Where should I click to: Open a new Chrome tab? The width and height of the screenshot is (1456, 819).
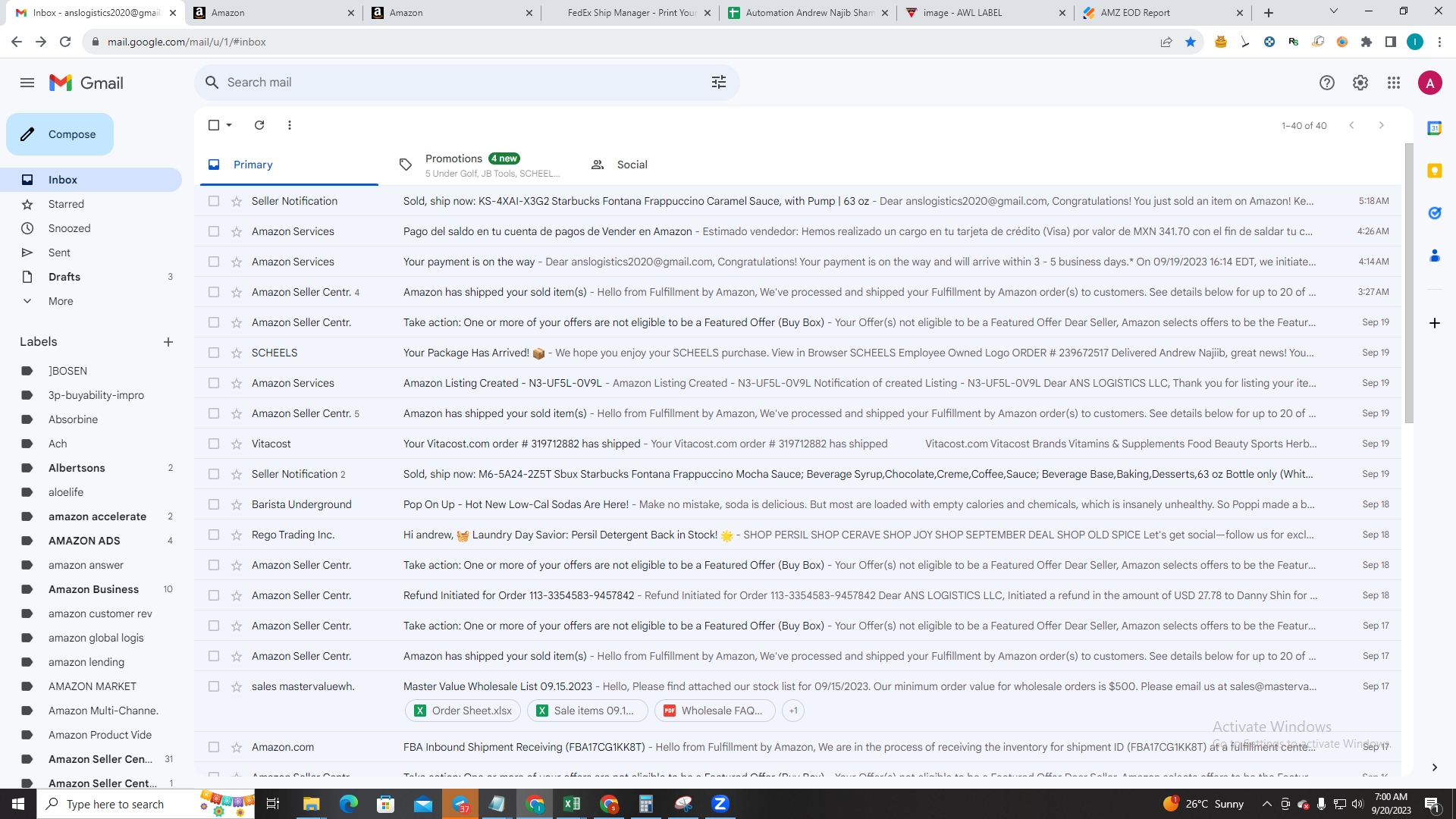point(1269,13)
